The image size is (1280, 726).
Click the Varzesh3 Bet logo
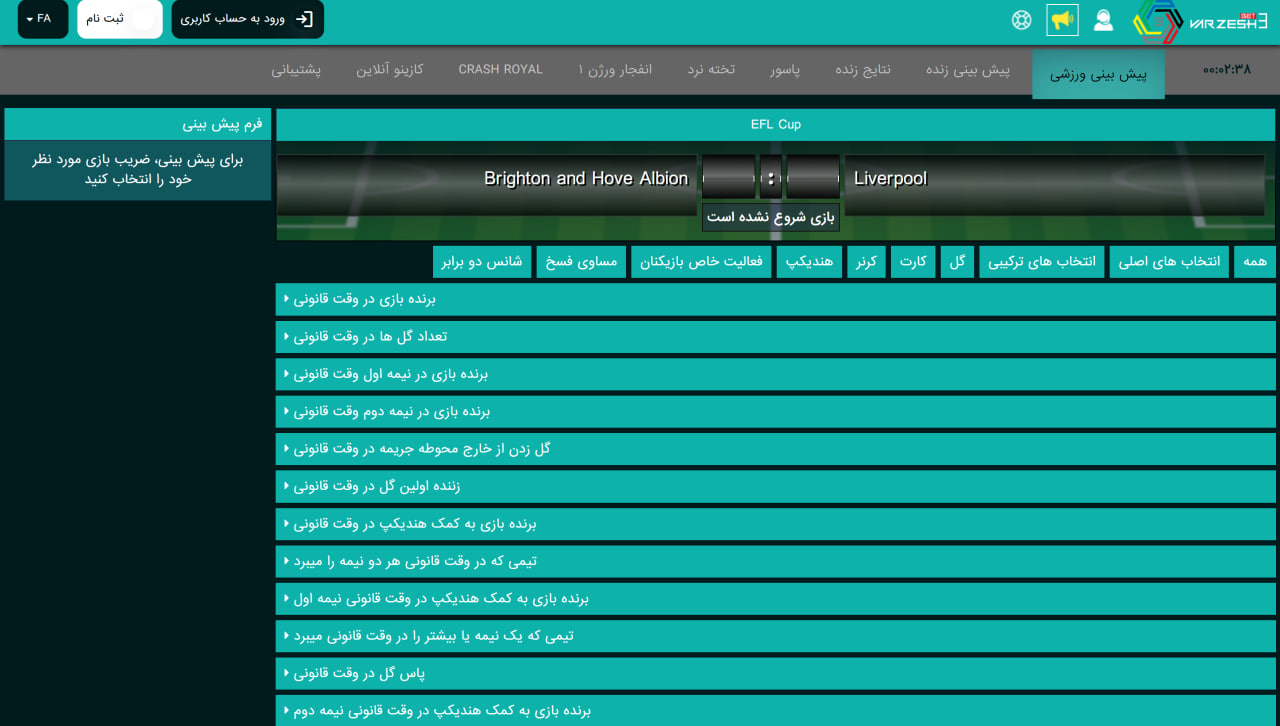pos(1199,21)
